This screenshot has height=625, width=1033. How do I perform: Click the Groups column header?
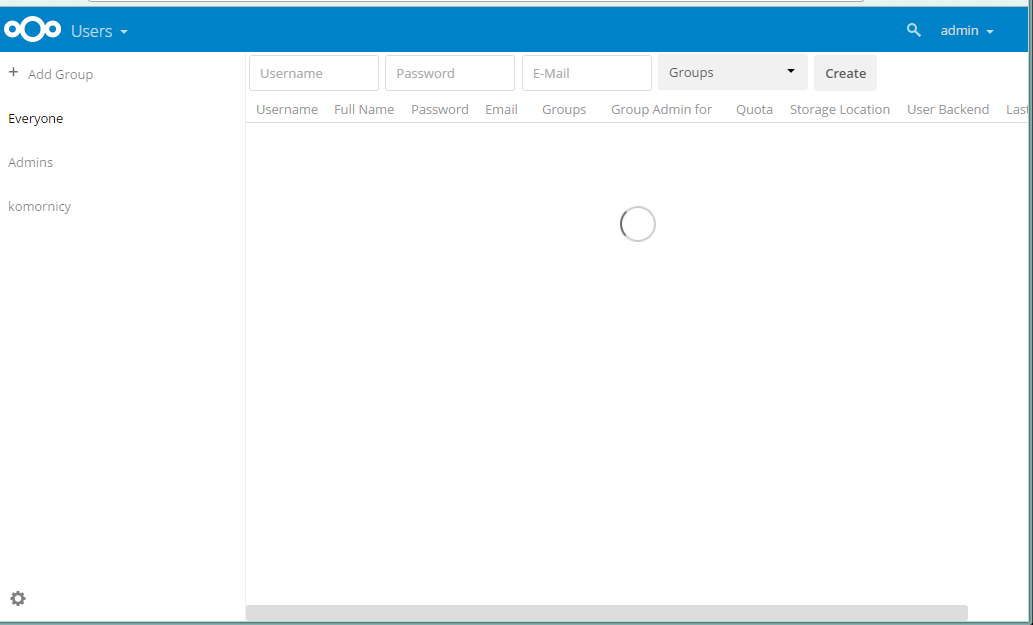click(x=564, y=109)
